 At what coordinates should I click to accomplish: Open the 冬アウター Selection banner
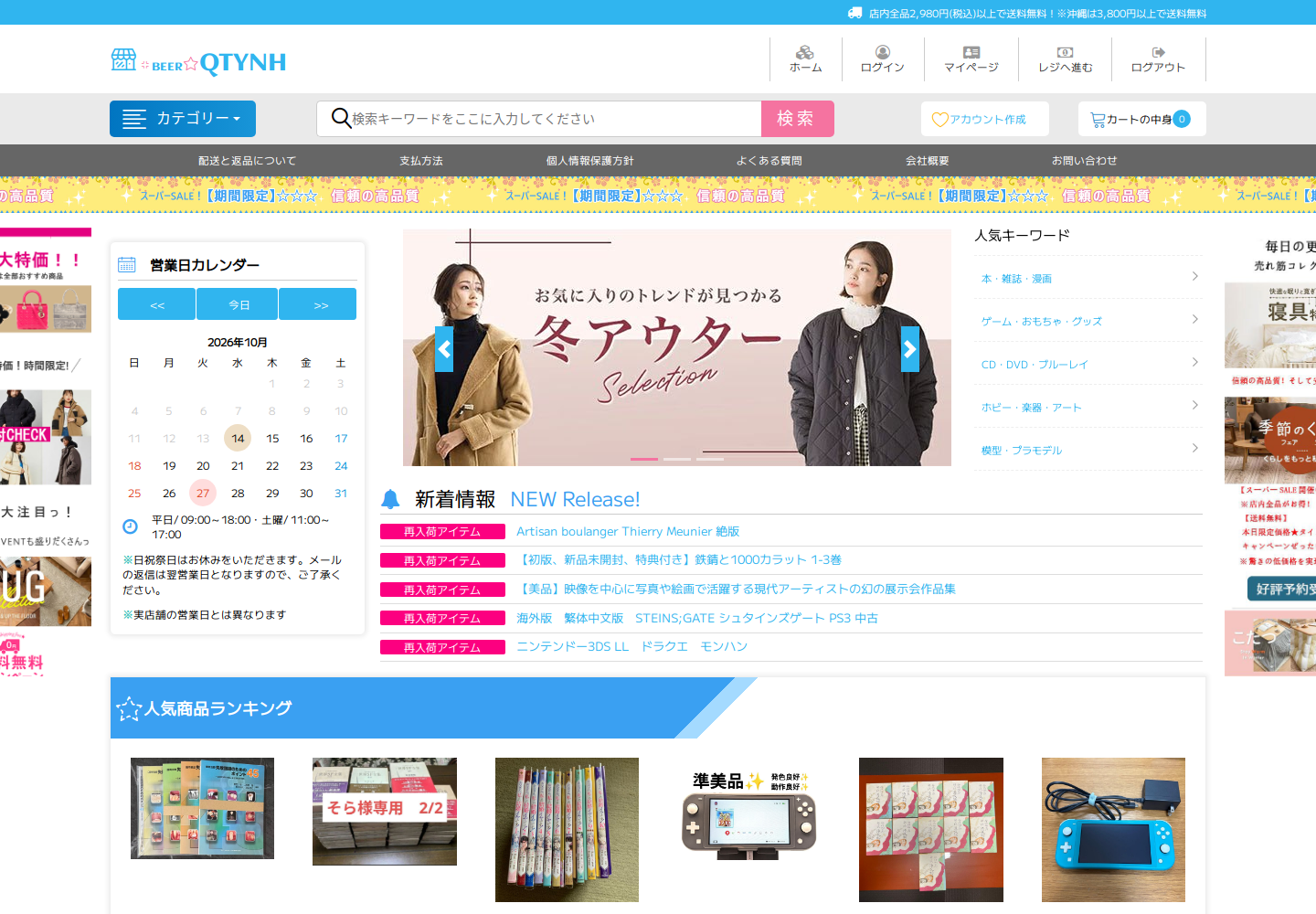click(677, 347)
